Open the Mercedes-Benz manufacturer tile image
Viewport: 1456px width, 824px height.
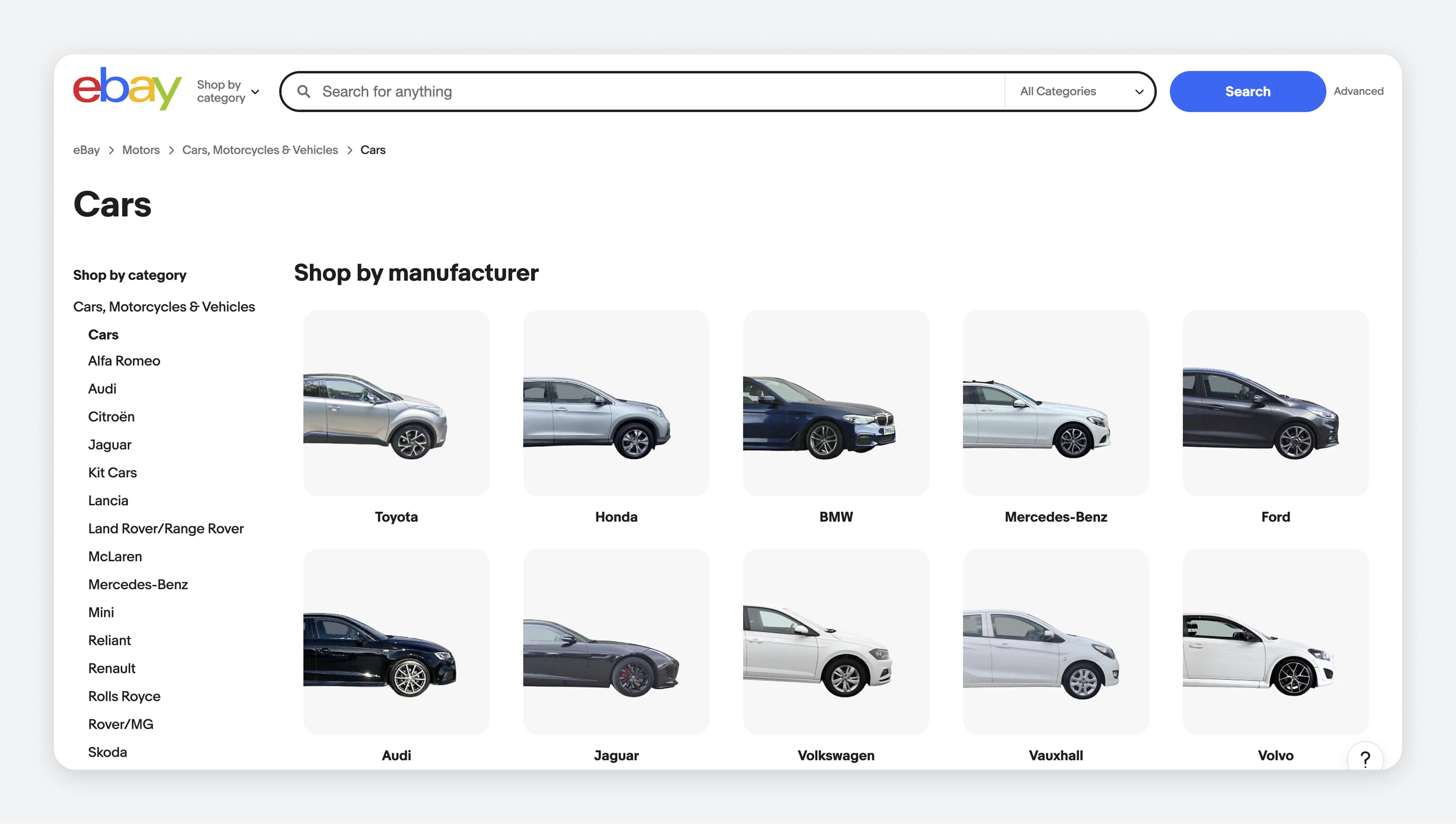pos(1055,403)
